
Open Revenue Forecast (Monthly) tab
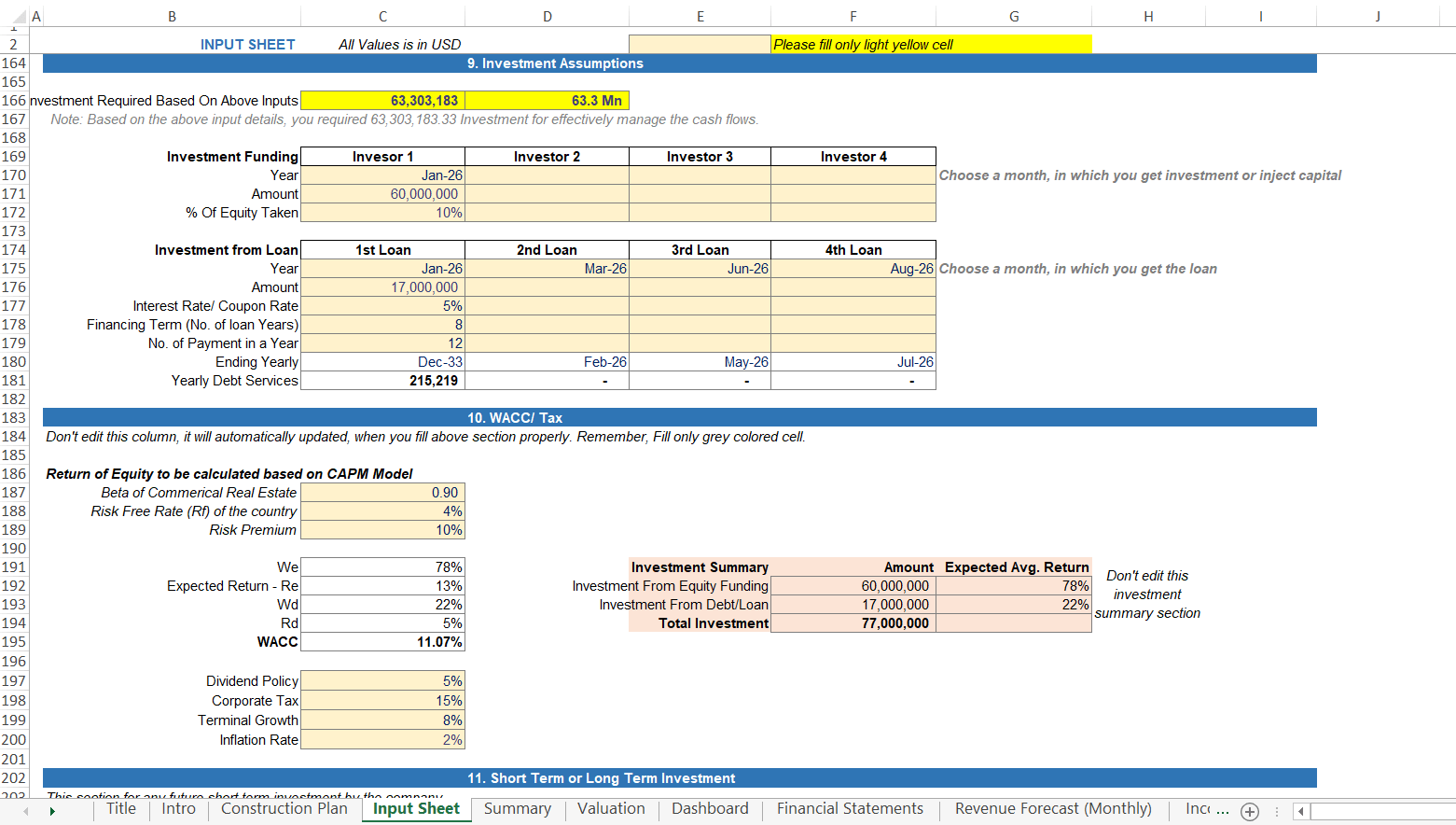tap(1053, 809)
